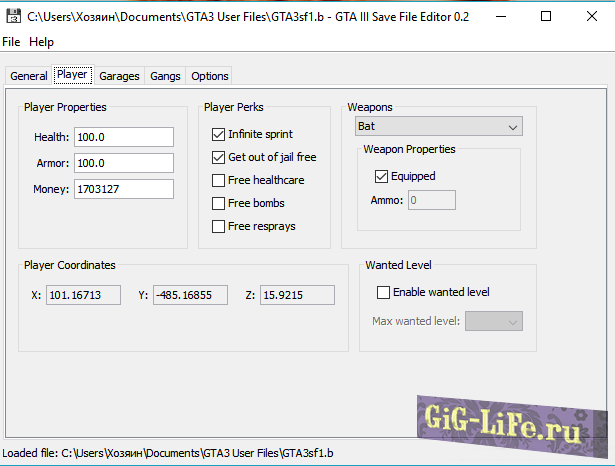Uncheck the Equipped weapon checkbox

[x=381, y=176]
